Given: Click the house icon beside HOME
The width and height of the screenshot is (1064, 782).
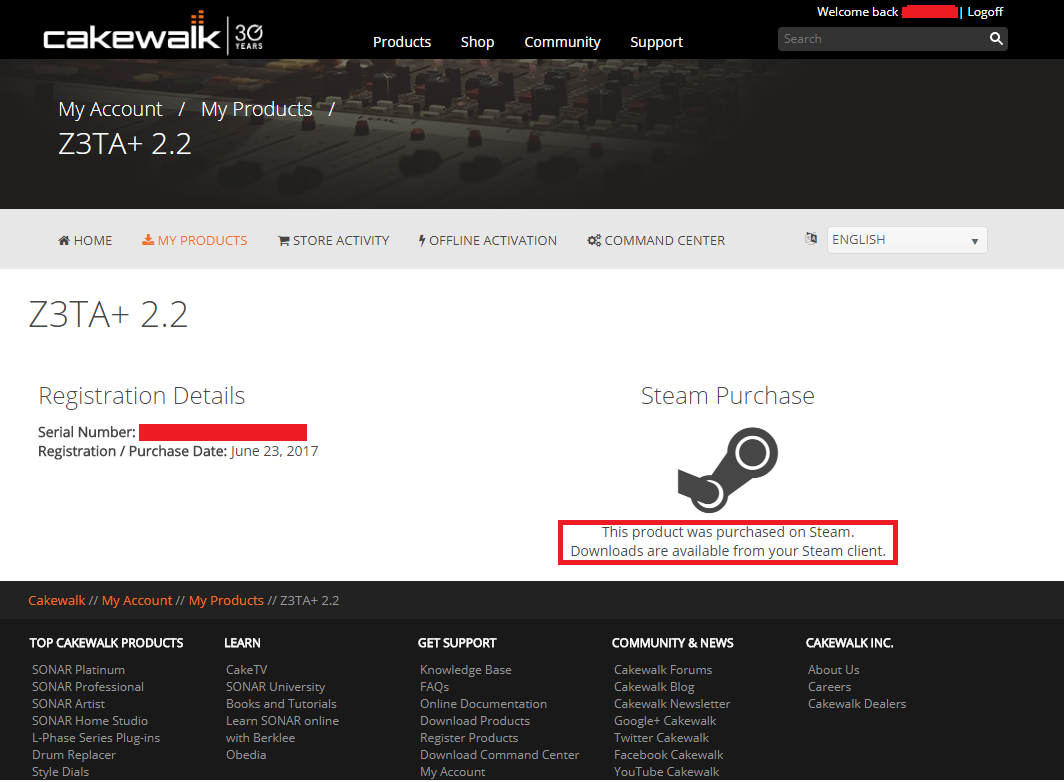Looking at the screenshot, I should click(64, 240).
